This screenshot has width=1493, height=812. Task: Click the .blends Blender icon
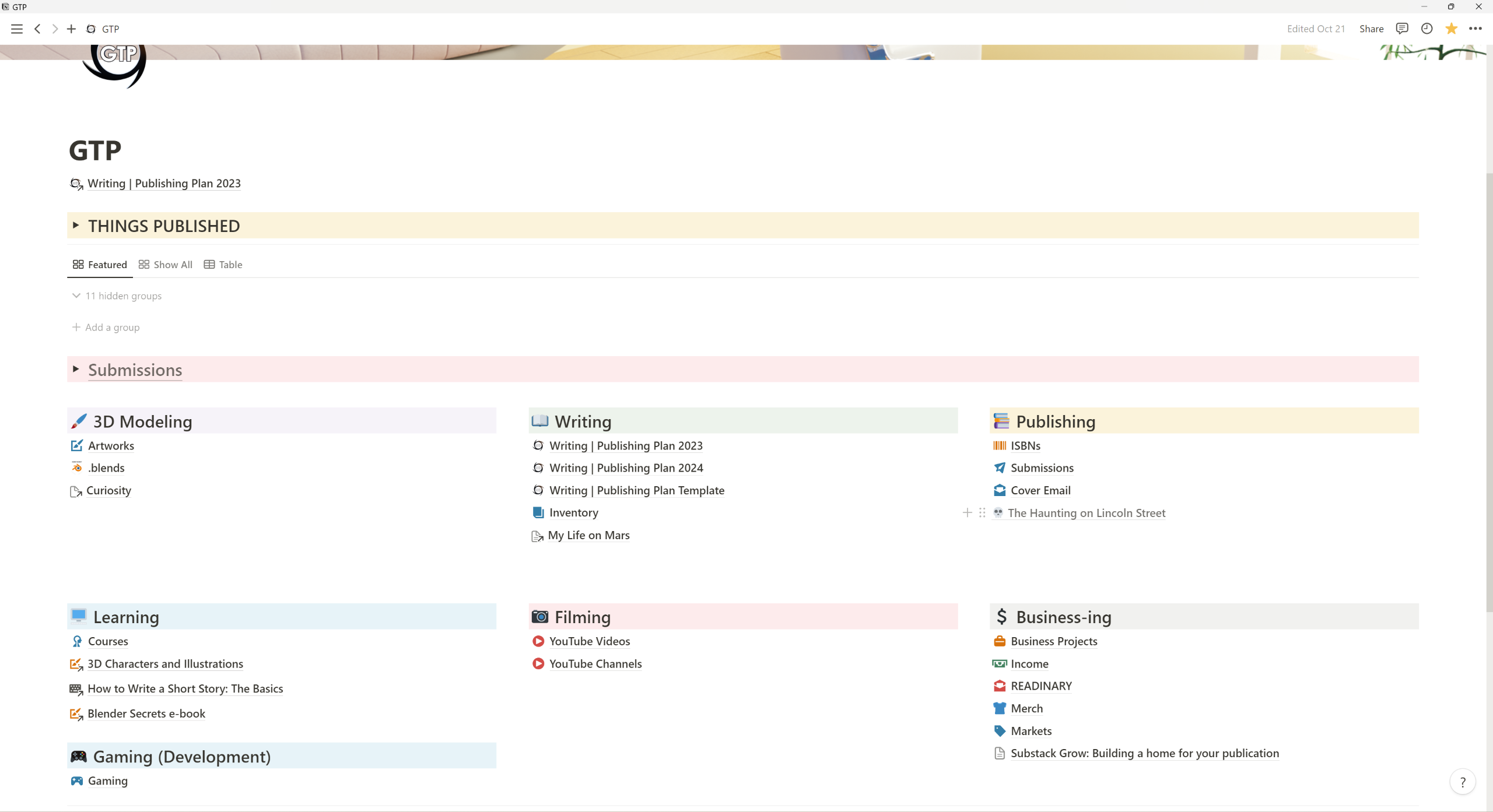pyautogui.click(x=77, y=467)
